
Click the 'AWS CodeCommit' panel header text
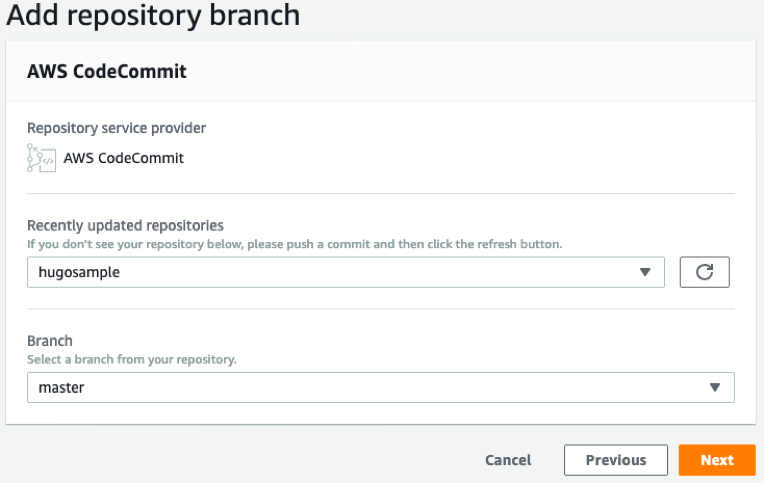(107, 71)
